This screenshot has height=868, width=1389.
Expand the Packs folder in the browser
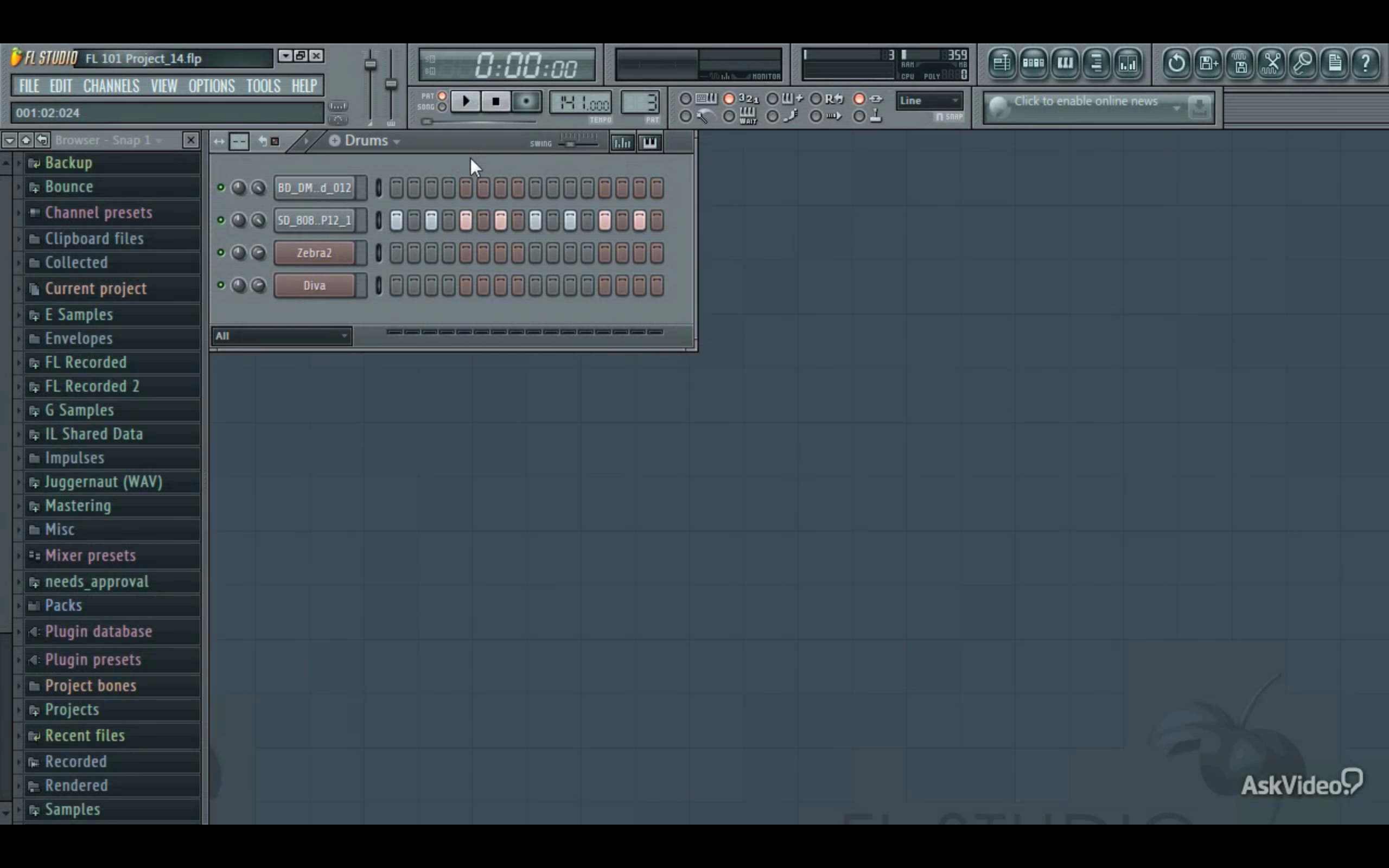19,605
